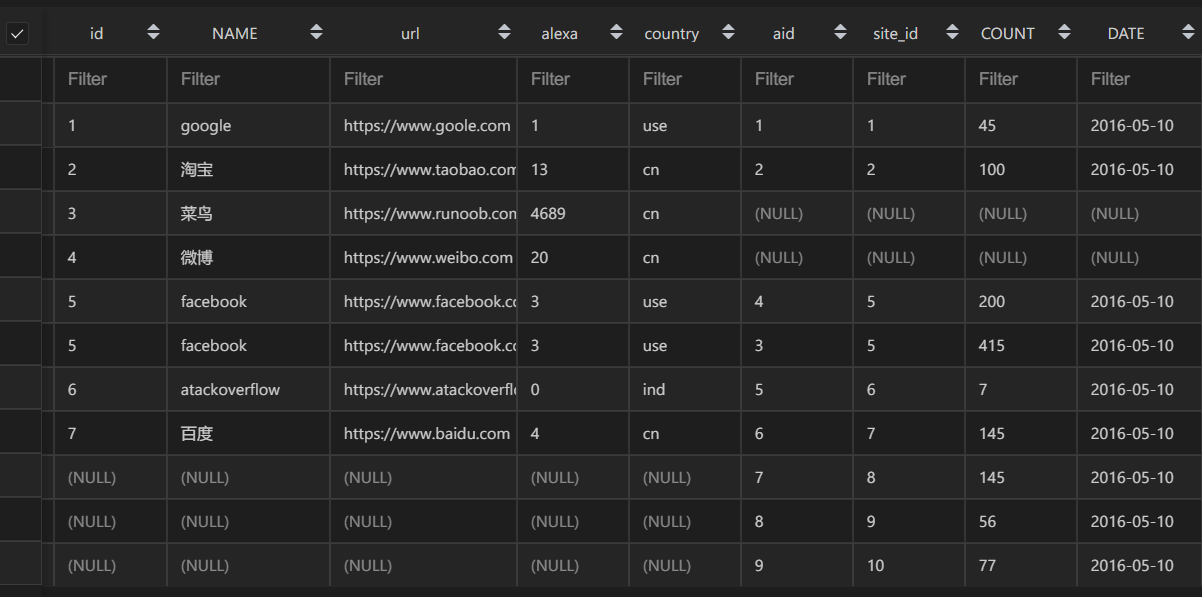Screen dimensions: 1202x597
Task: Focus the Filter box under the NAME column
Action: coord(248,79)
